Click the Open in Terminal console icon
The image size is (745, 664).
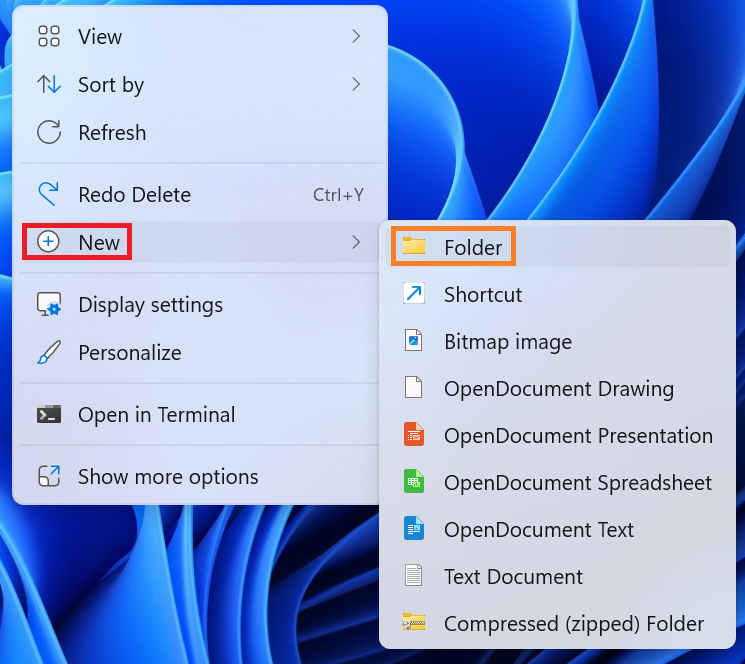49,414
